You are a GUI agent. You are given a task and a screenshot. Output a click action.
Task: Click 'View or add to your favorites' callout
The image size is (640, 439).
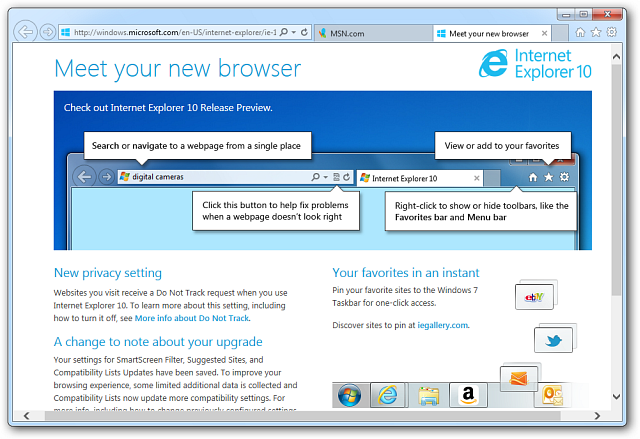click(x=502, y=146)
